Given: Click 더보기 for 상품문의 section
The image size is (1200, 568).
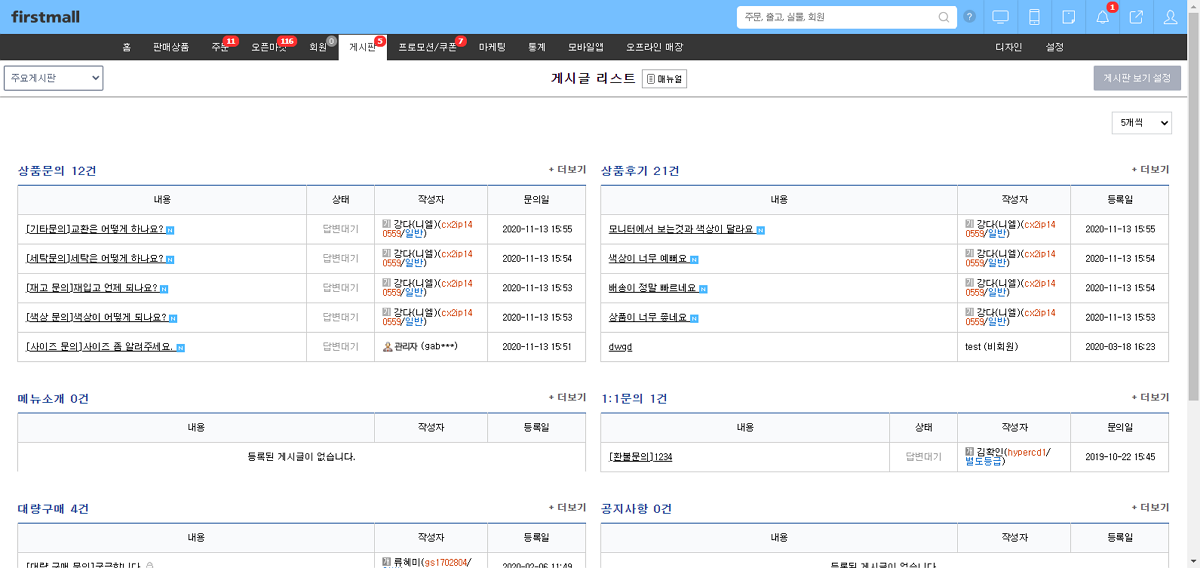Looking at the screenshot, I should click(x=567, y=169).
